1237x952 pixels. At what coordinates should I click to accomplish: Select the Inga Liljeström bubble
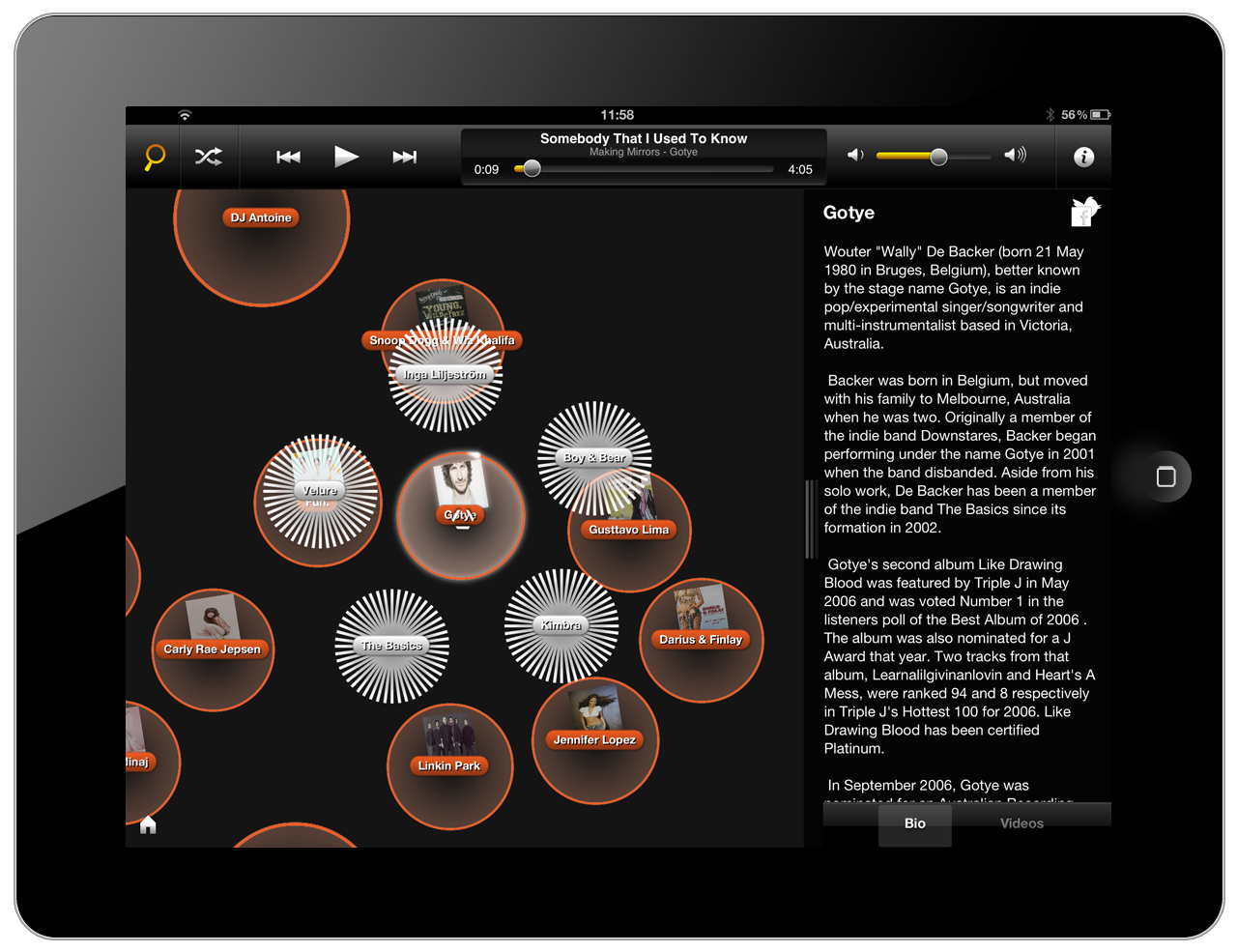445,375
